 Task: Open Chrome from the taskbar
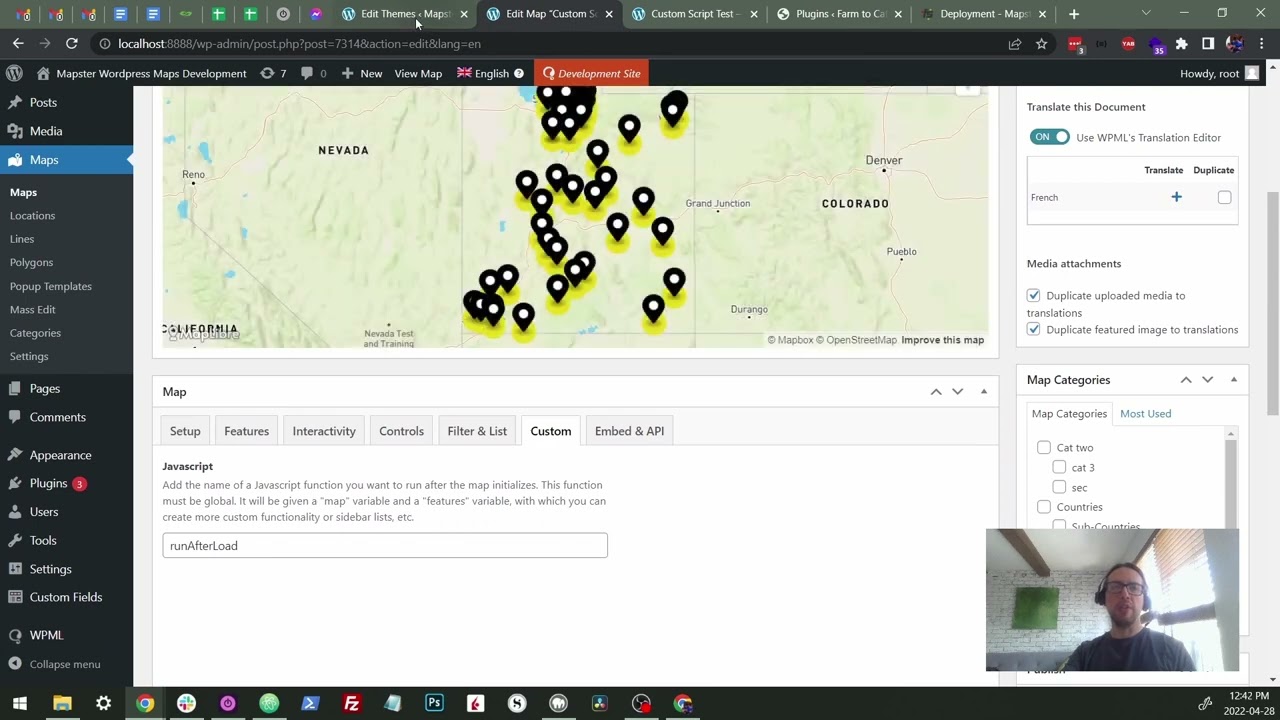point(145,703)
